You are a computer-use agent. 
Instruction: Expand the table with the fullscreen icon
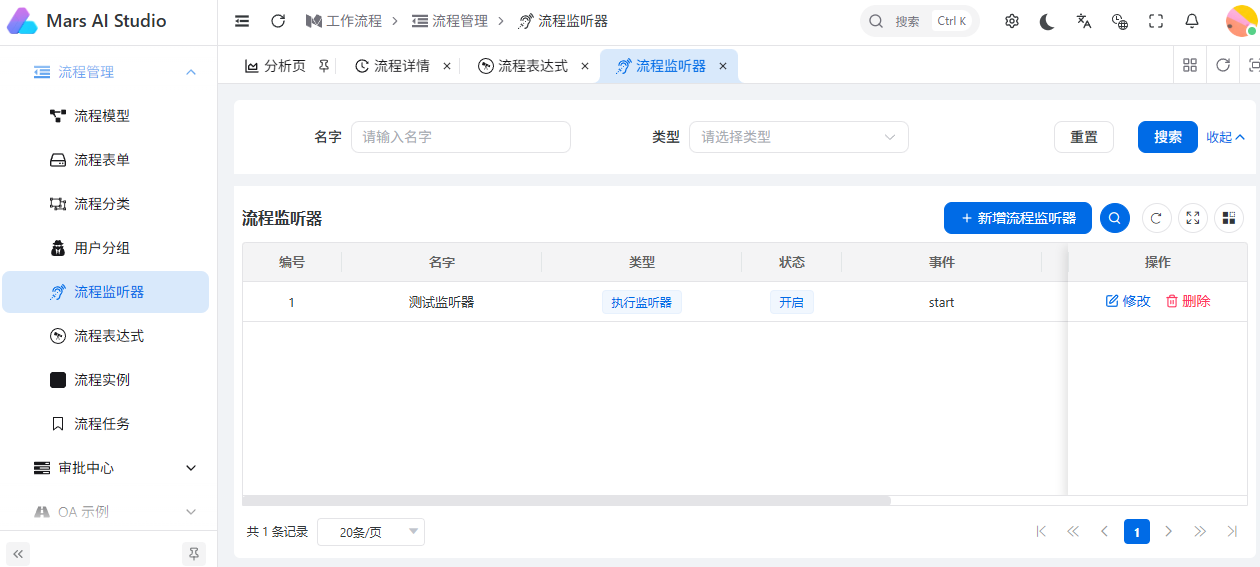[x=1193, y=218]
